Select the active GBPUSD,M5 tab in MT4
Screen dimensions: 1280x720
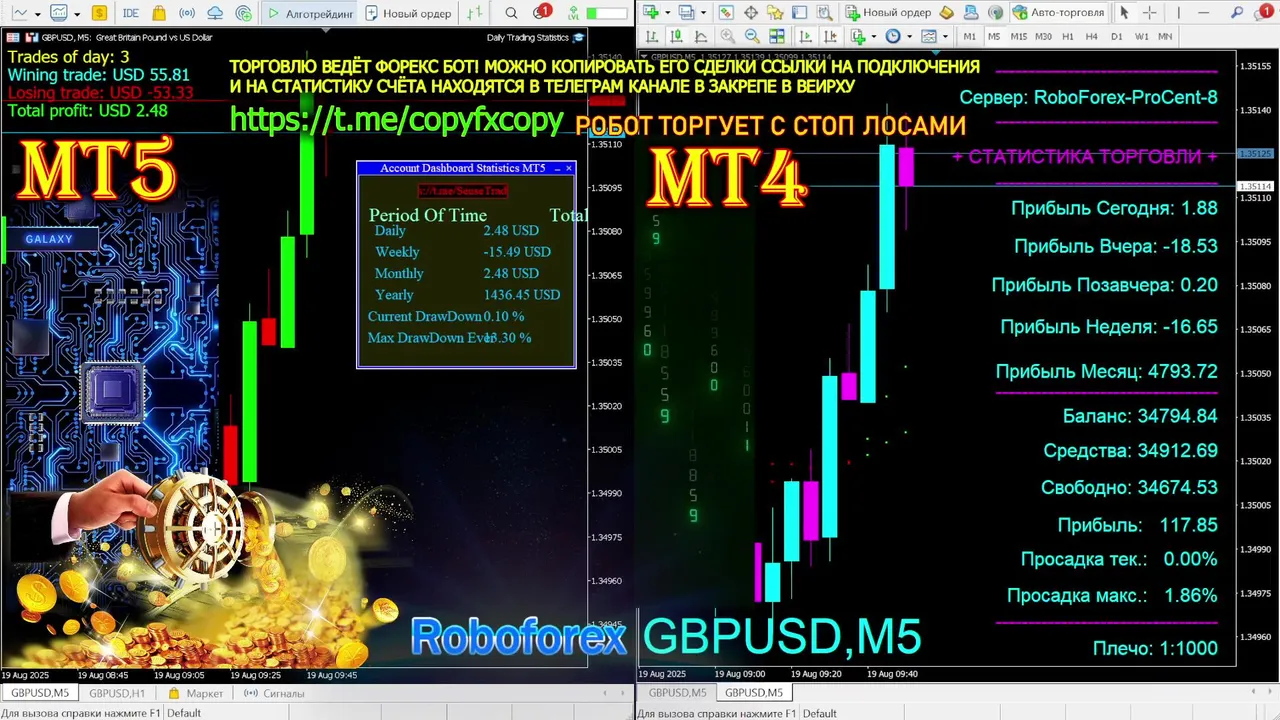[754, 692]
